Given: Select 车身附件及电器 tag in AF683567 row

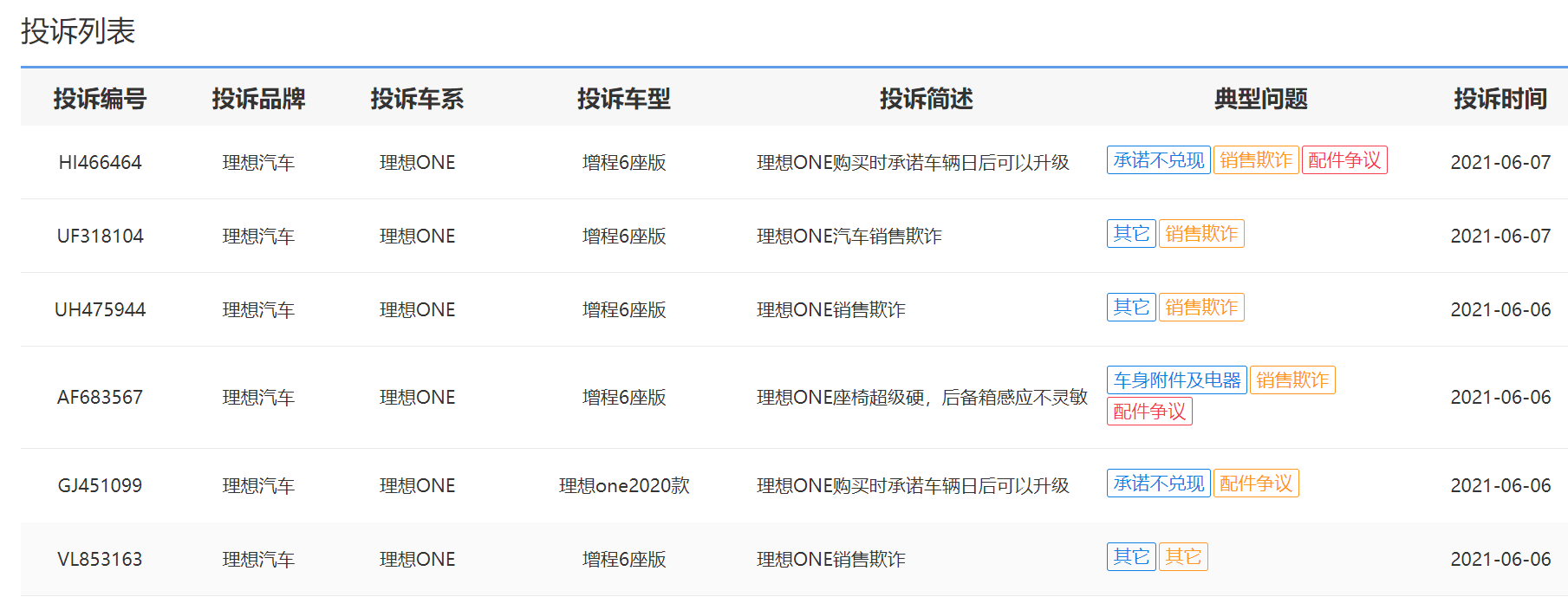Looking at the screenshot, I should point(1177,380).
